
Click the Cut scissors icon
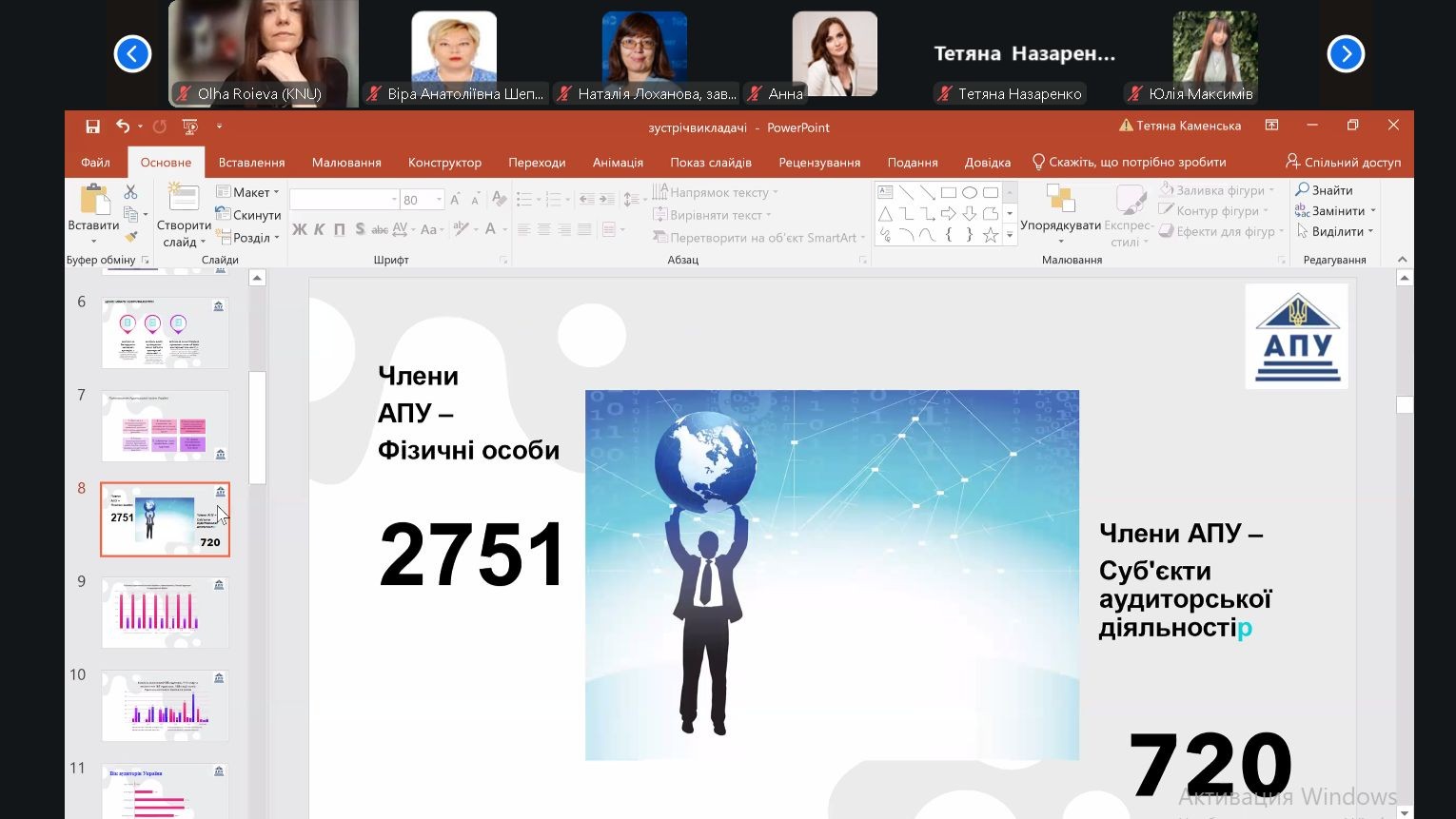pos(131,192)
